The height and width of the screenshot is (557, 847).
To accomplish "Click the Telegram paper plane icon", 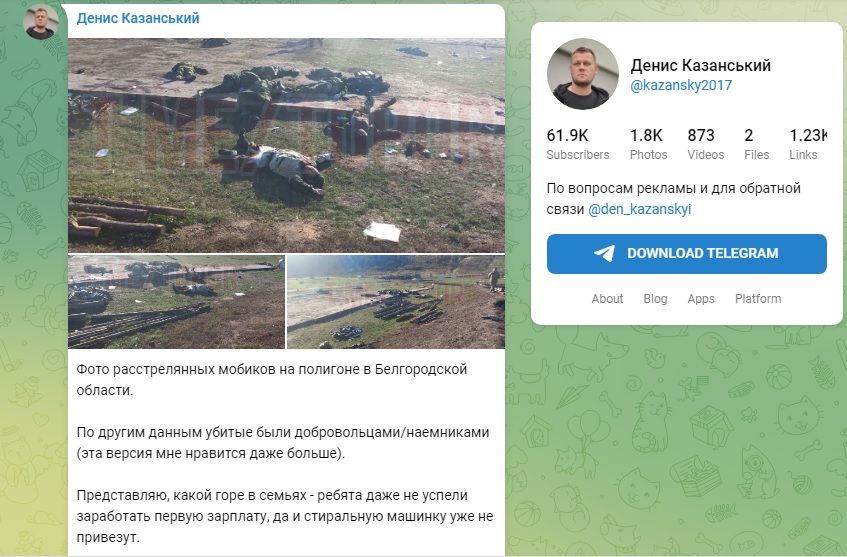I will click(x=604, y=253).
